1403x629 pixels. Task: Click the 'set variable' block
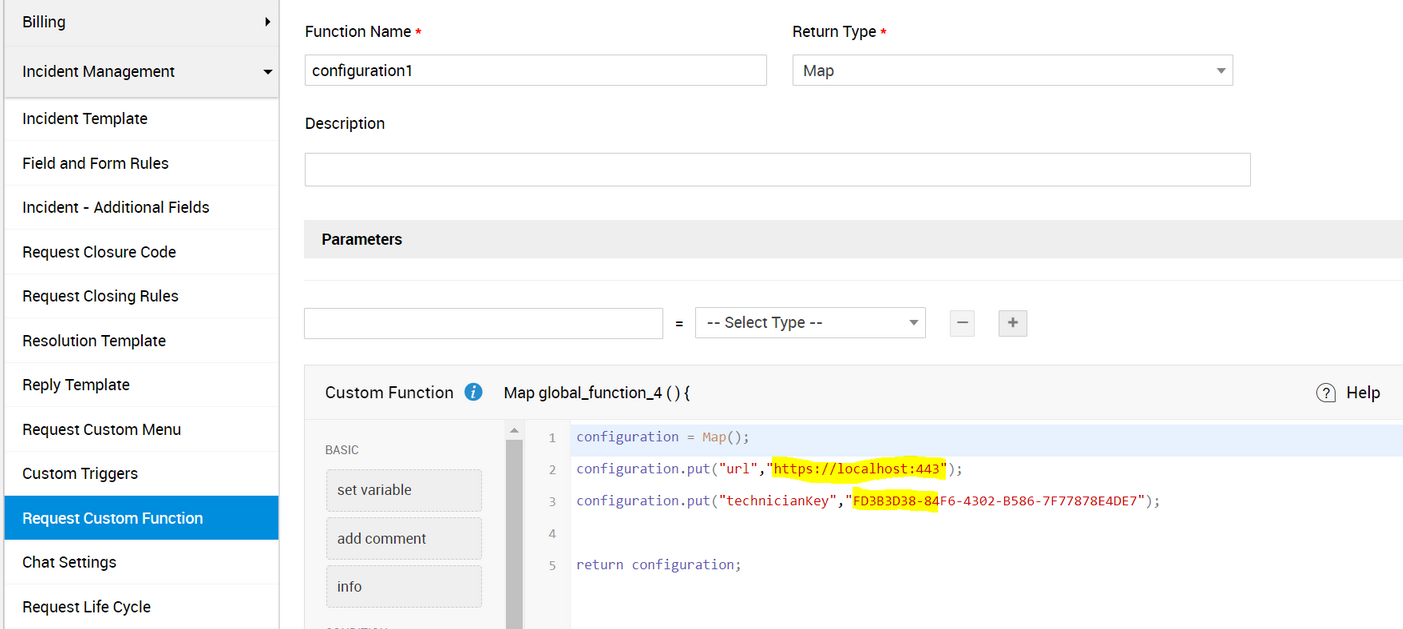[x=403, y=490]
